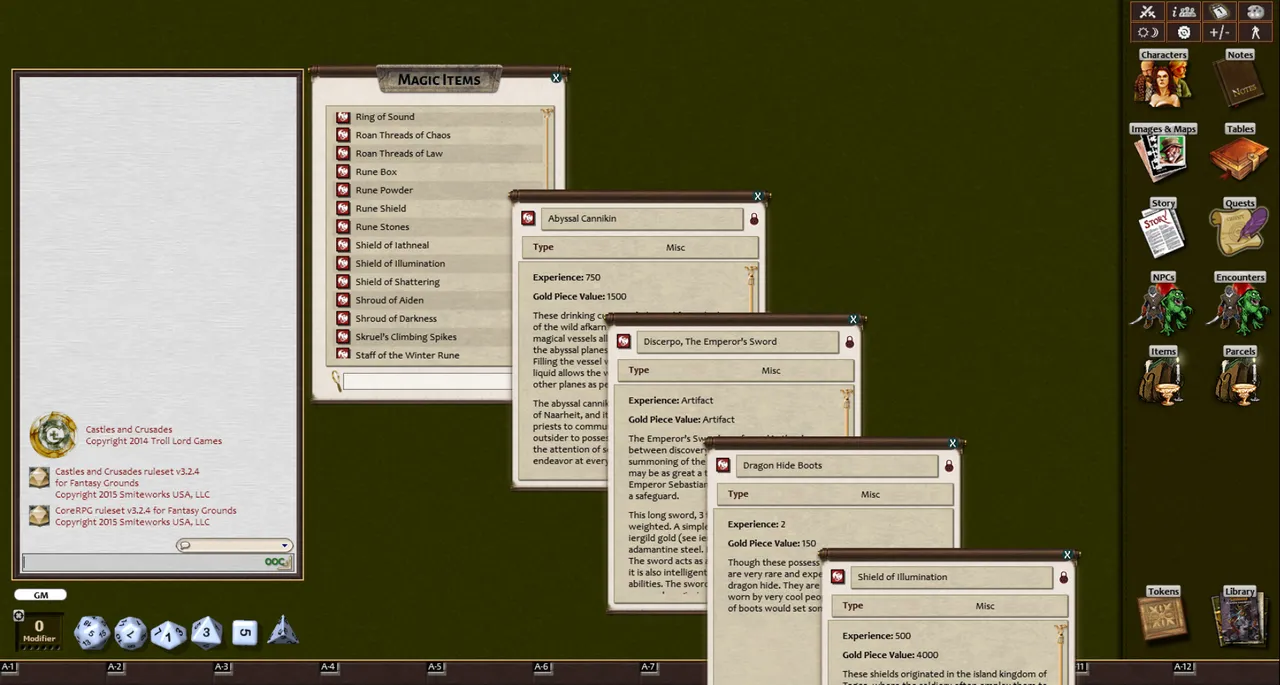Select Skruel's Climbing Spikes in list
The width and height of the screenshot is (1280, 685).
tap(406, 337)
